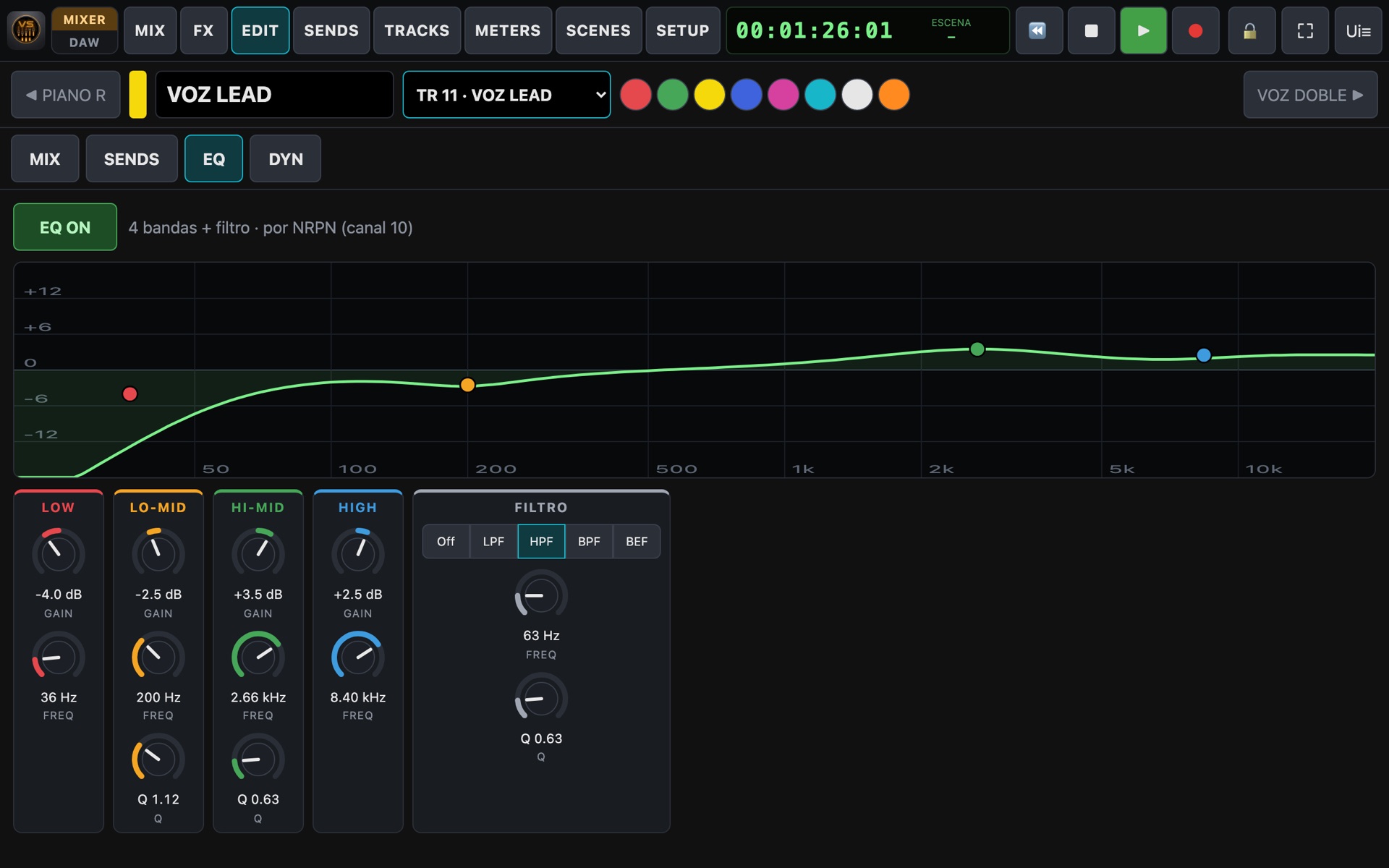Image resolution: width=1389 pixels, height=868 pixels.
Task: Toggle the MIXER / DAW mode switch
Action: click(85, 30)
